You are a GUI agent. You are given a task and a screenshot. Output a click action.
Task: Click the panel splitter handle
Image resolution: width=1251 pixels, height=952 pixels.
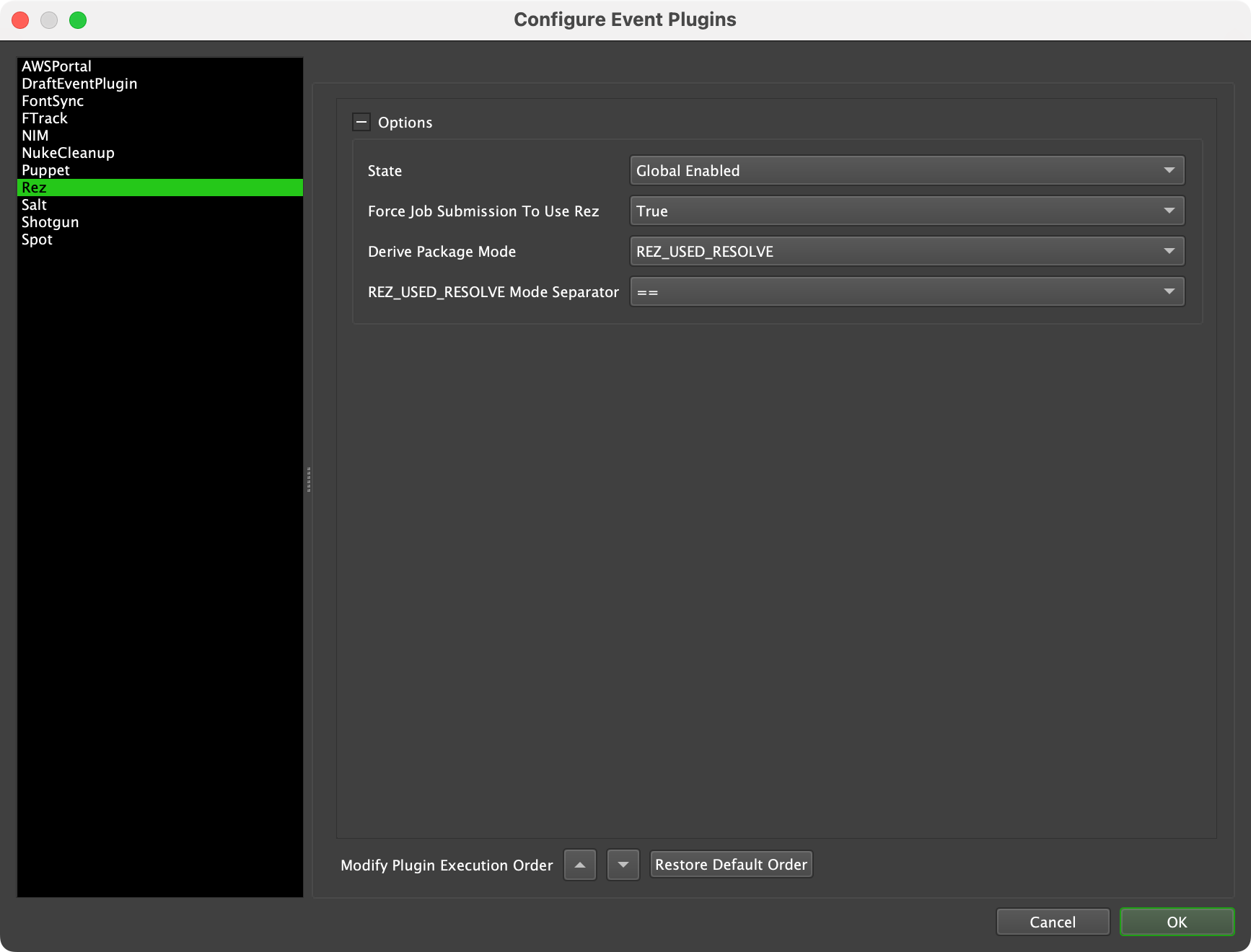pyautogui.click(x=309, y=479)
